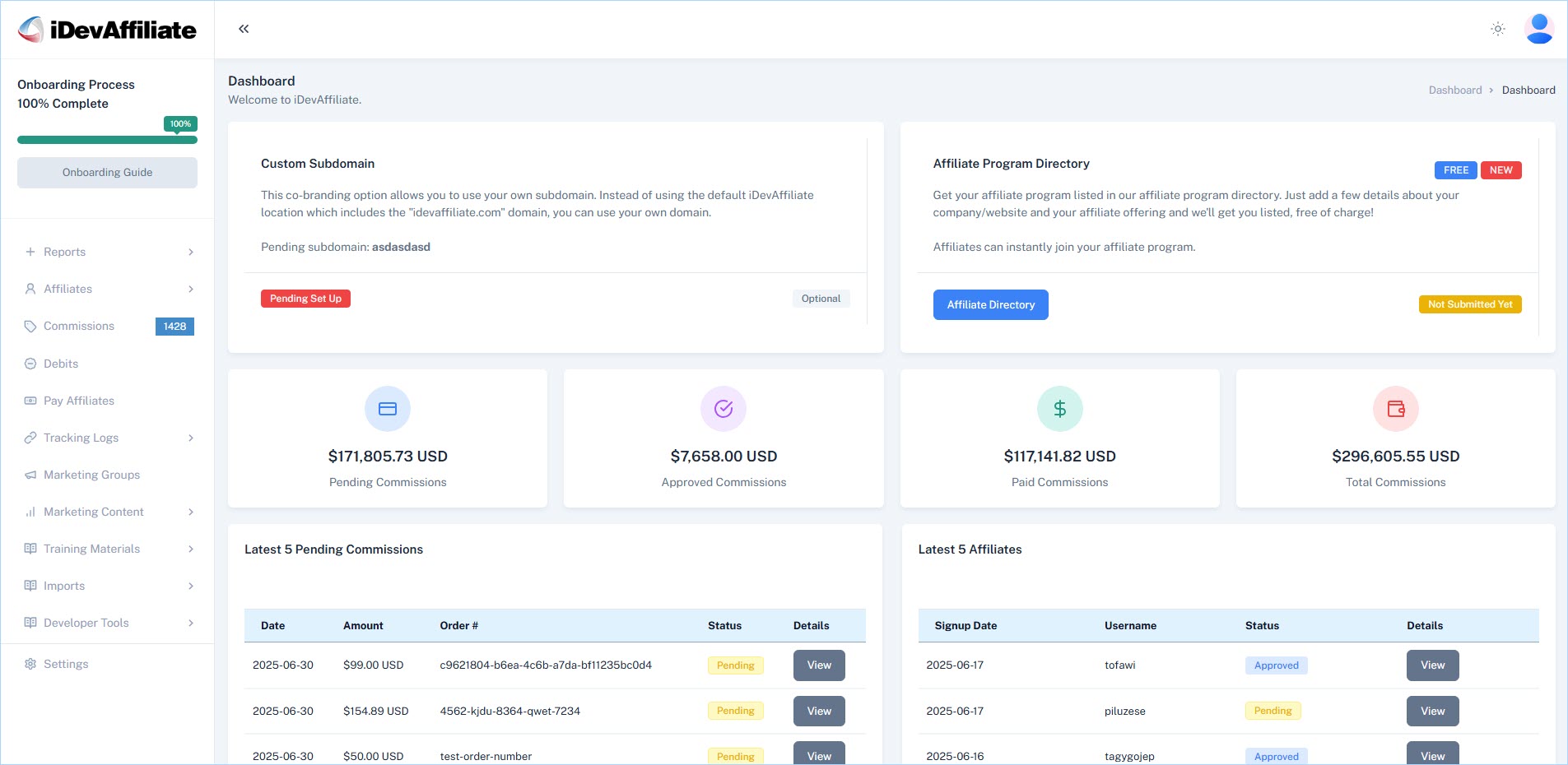The height and width of the screenshot is (765, 1568).
Task: Open the Onboarding Guide button
Action: point(107,173)
